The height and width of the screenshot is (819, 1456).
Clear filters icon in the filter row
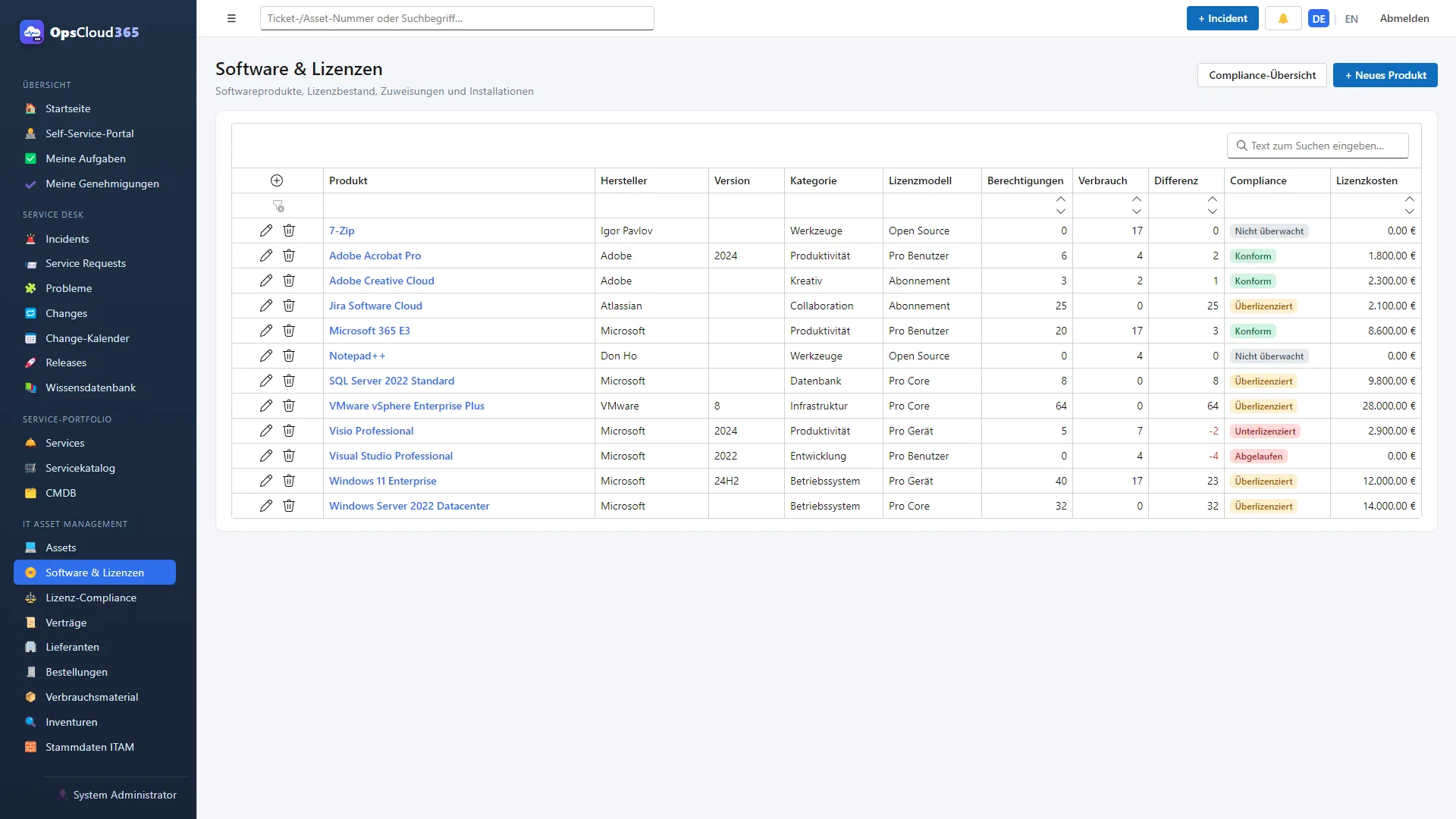(x=278, y=206)
